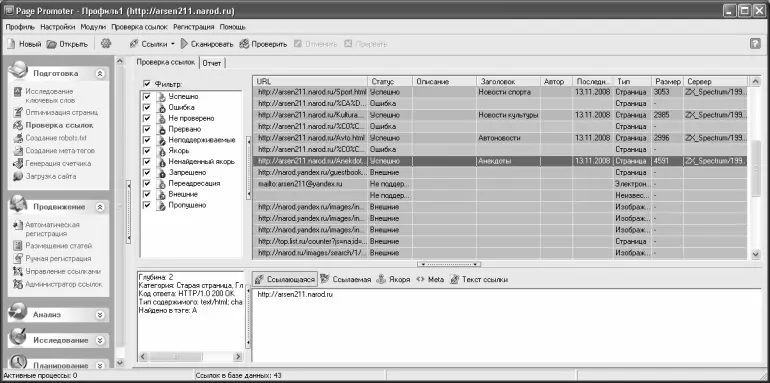This screenshot has height=383, width=770.
Task: Click the sidebar vertical scrollbar down arrow
Action: [119, 363]
